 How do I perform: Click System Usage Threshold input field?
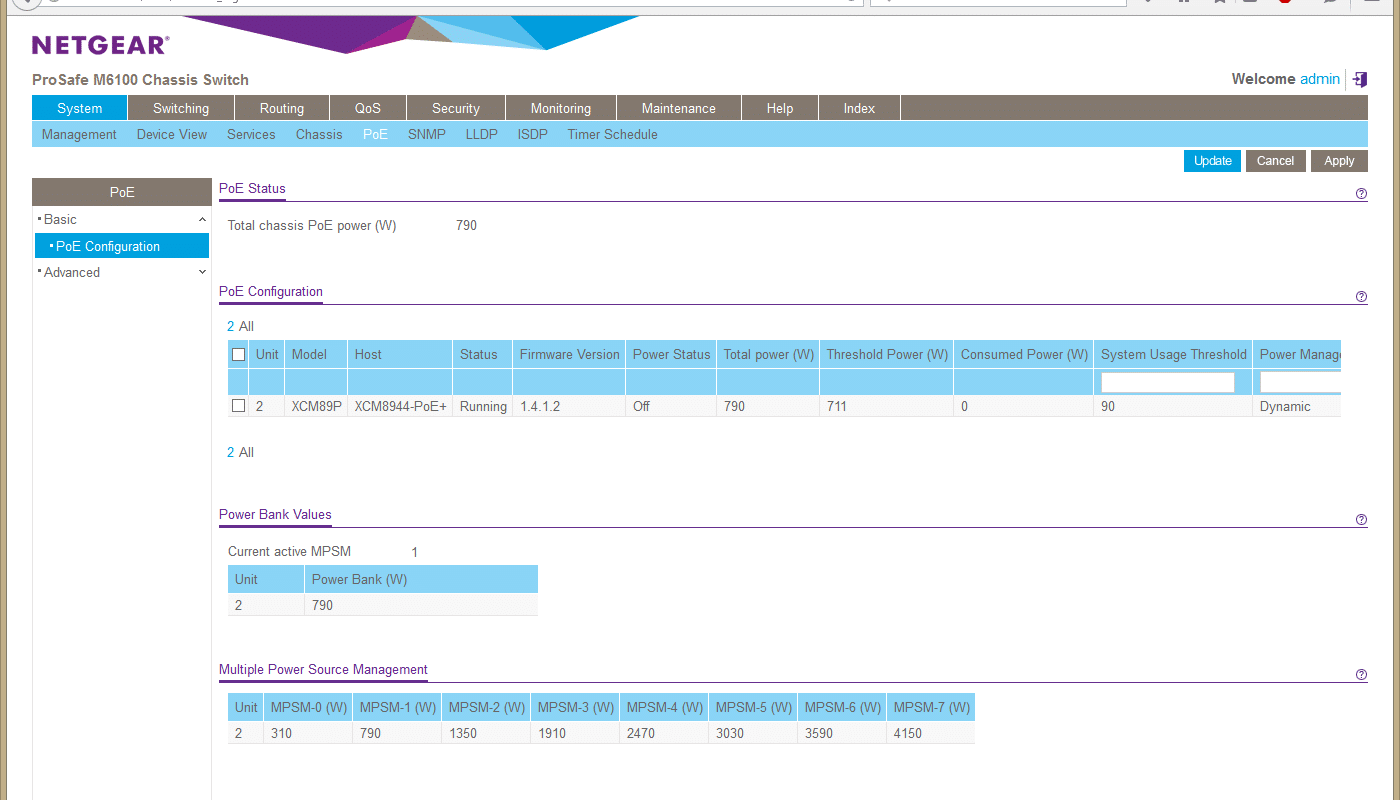(1168, 382)
